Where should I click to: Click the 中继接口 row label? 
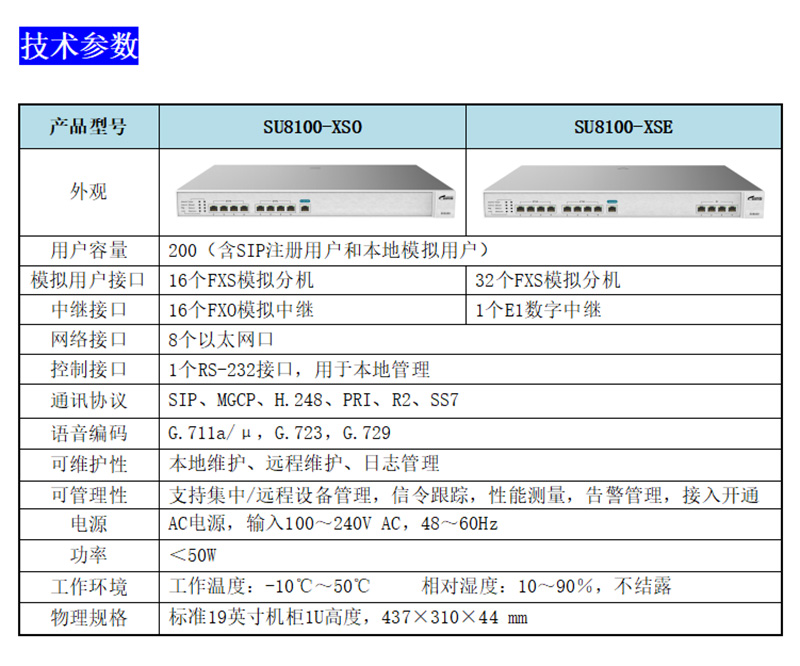click(x=89, y=310)
